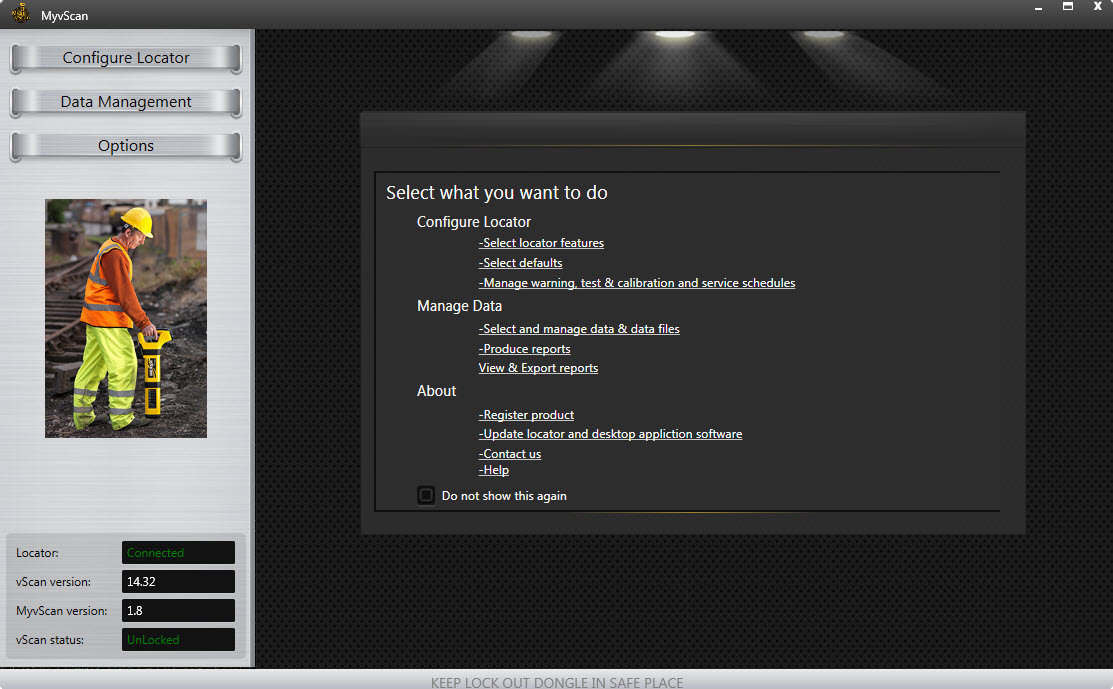Click the vScan status: label
Viewport: 1113px width, 689px height.
(x=50, y=640)
